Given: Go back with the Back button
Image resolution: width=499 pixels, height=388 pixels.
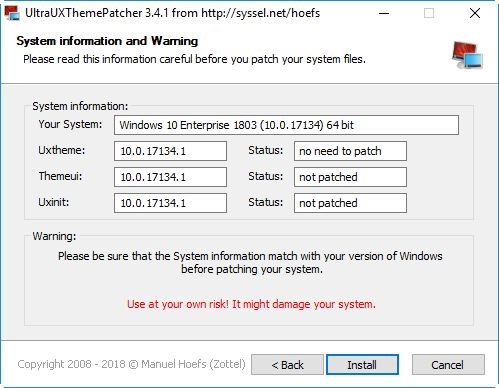Looking at the screenshot, I should [287, 364].
